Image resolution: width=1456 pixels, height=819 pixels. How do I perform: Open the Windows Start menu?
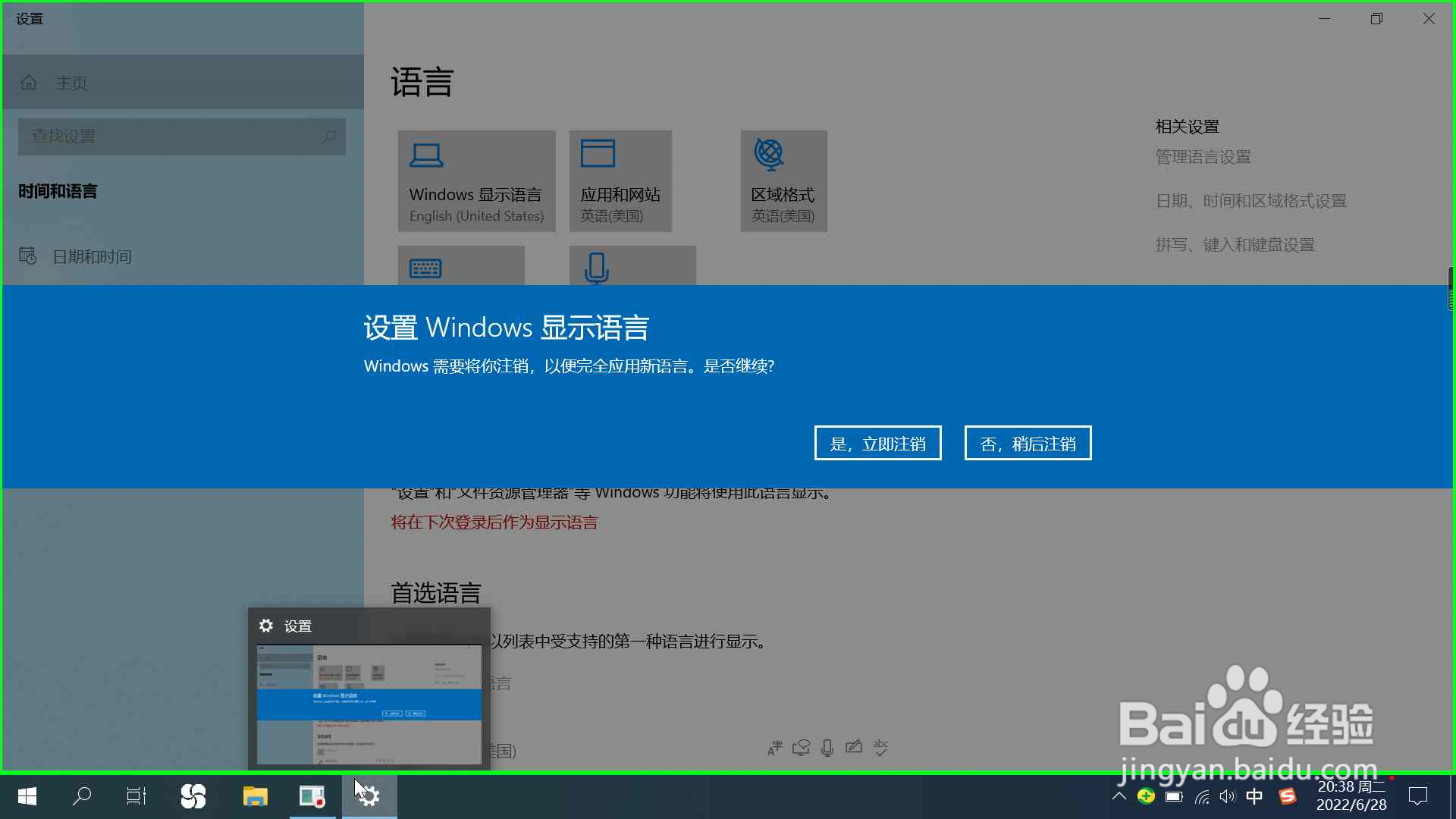(27, 796)
